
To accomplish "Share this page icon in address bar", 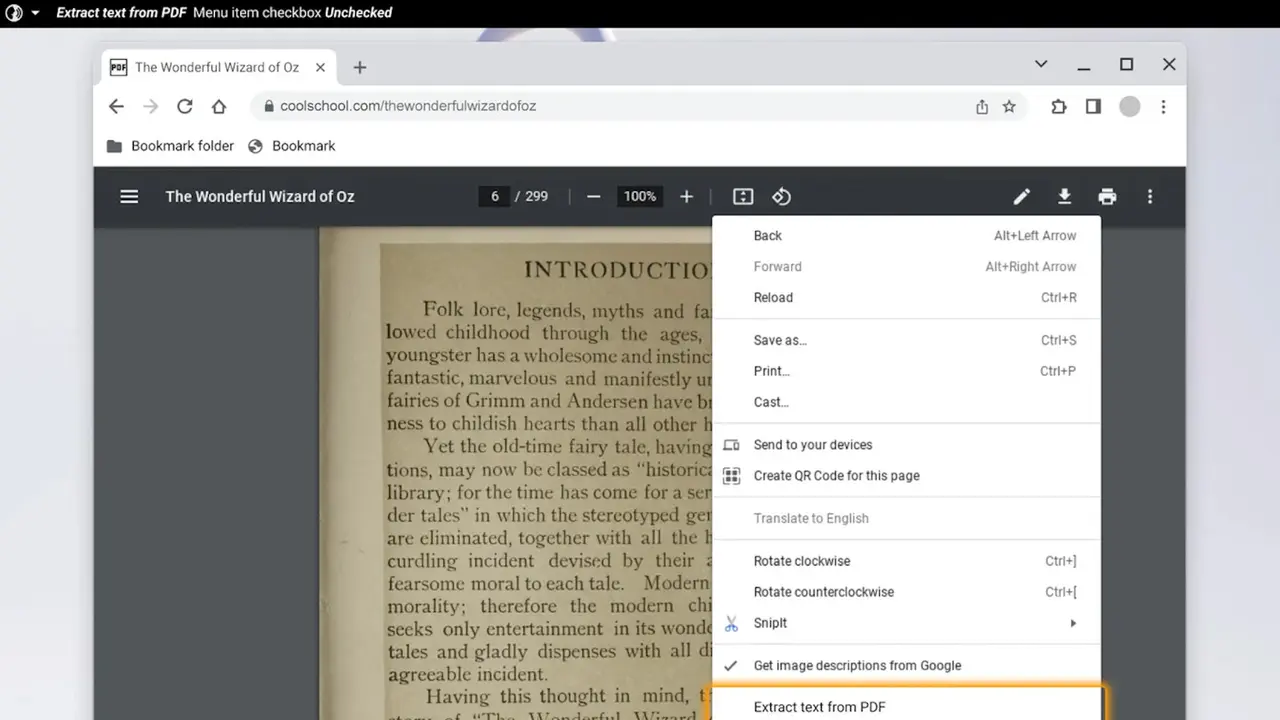I will (x=982, y=106).
